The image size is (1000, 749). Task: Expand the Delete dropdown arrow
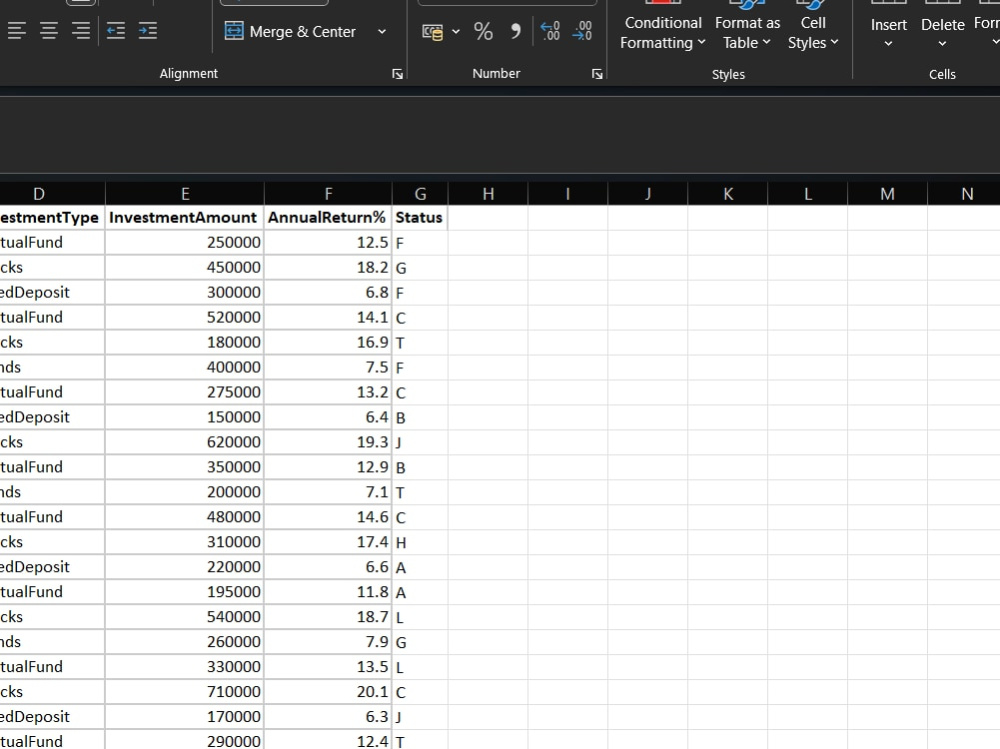pyautogui.click(x=943, y=44)
